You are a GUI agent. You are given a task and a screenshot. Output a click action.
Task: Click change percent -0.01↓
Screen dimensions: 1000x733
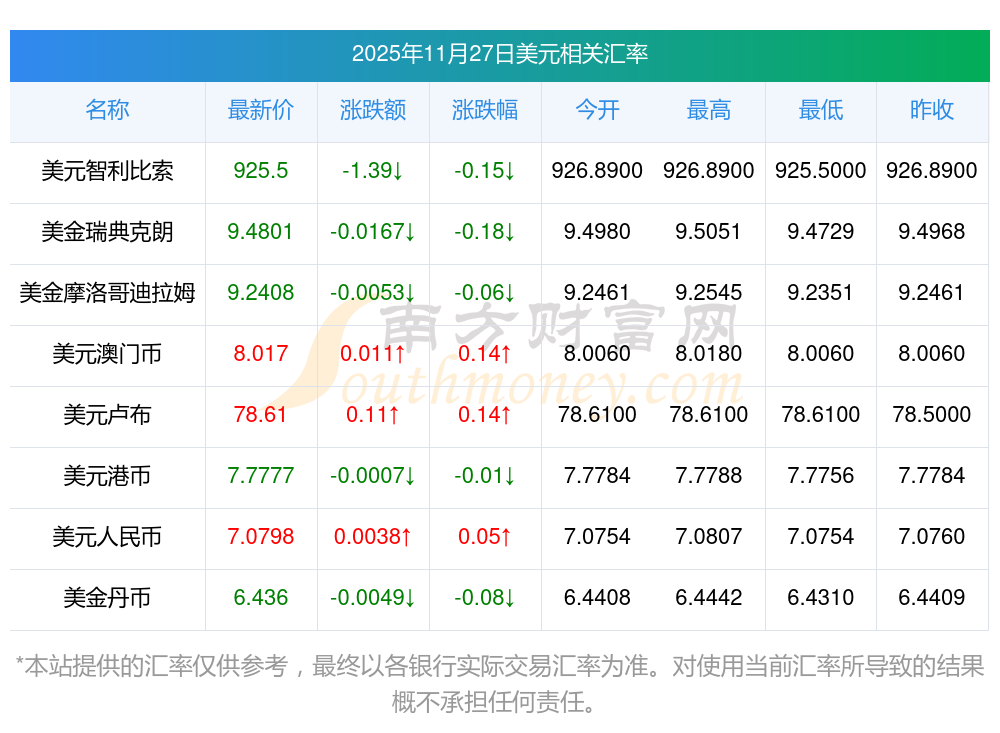tap(485, 476)
